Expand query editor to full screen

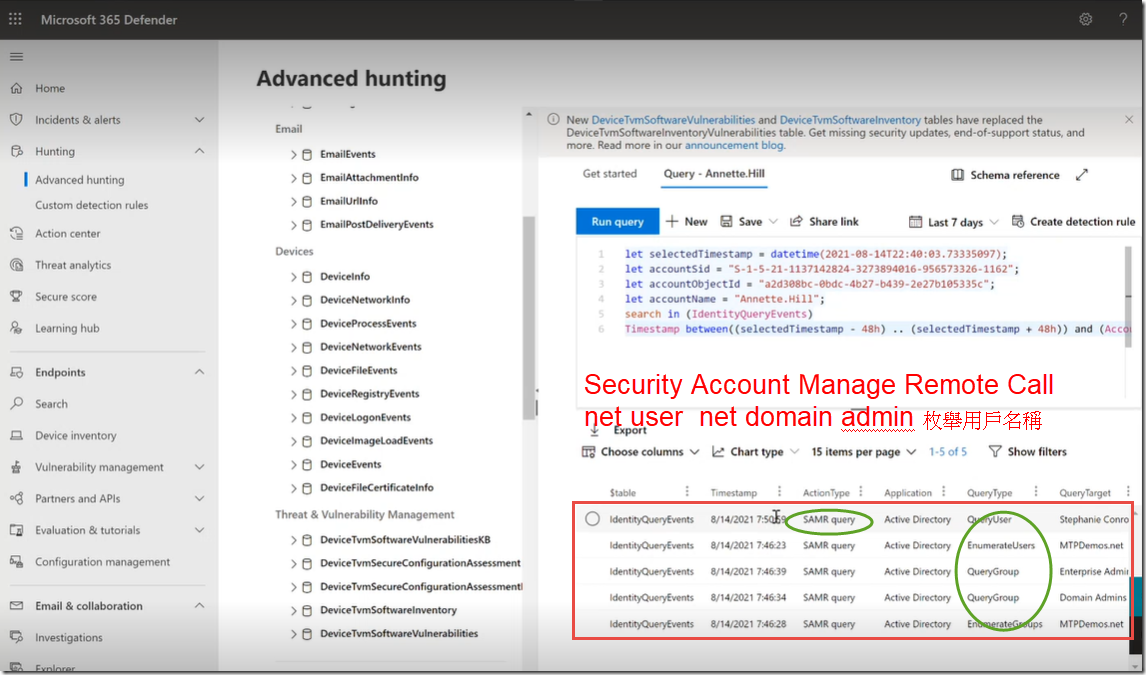coord(1081,175)
